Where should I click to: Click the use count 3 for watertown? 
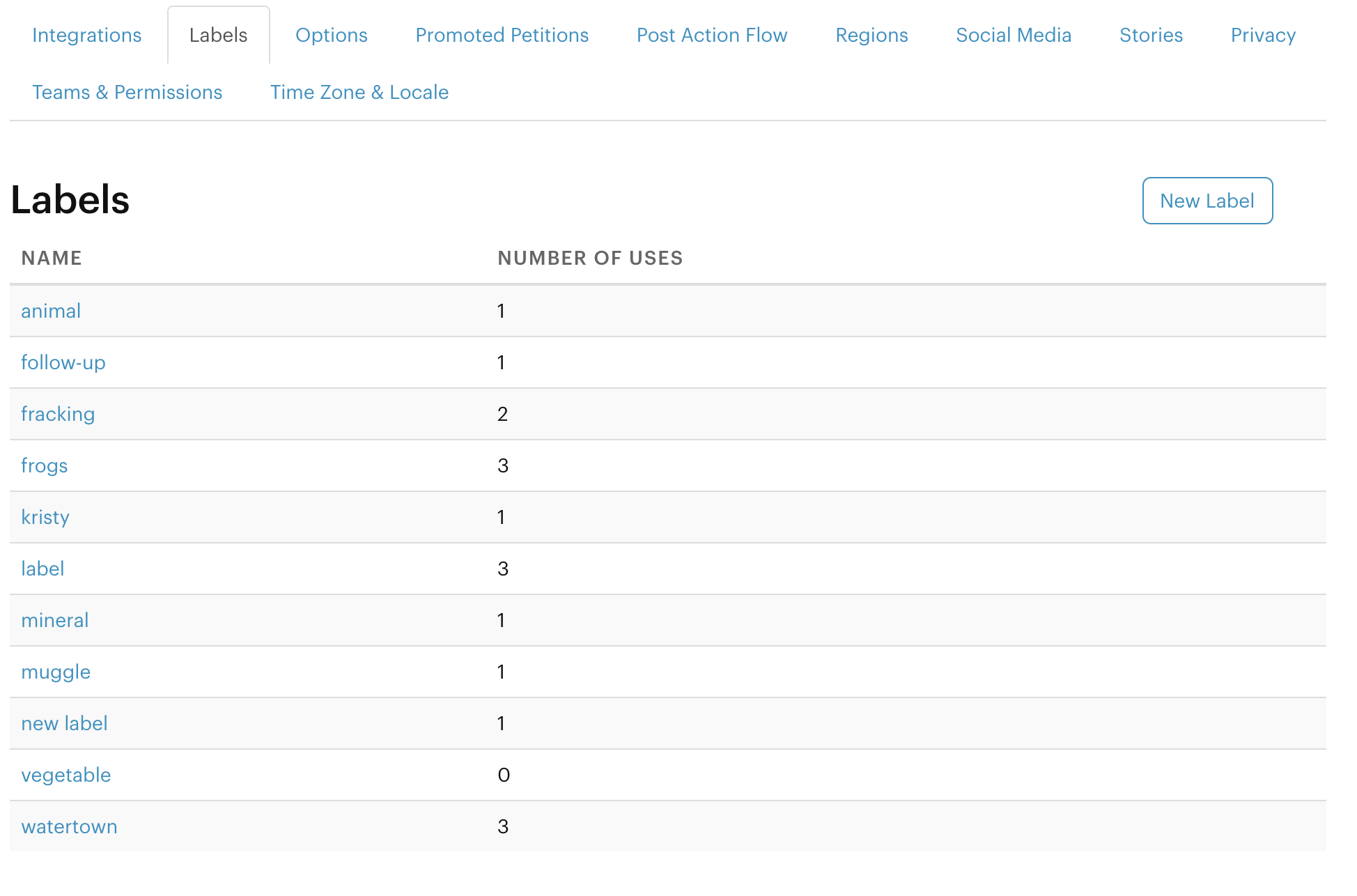pos(503,826)
